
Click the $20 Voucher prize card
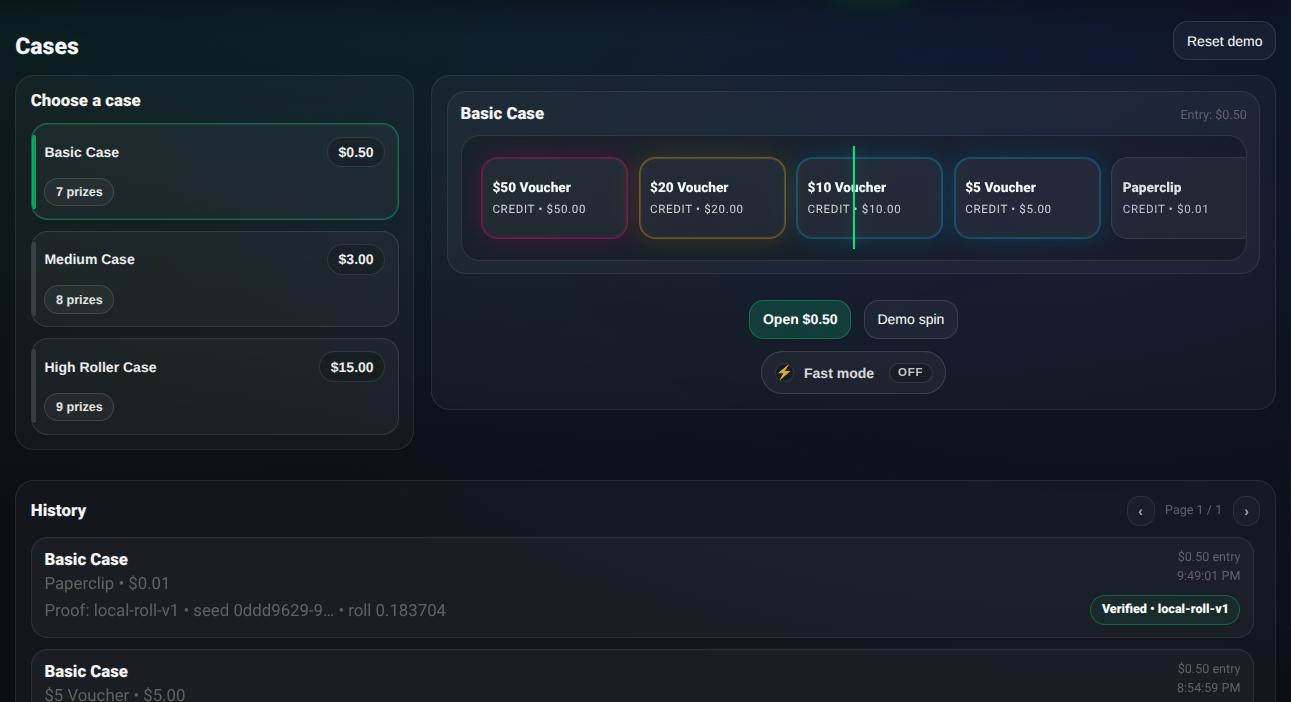pyautogui.click(x=712, y=198)
